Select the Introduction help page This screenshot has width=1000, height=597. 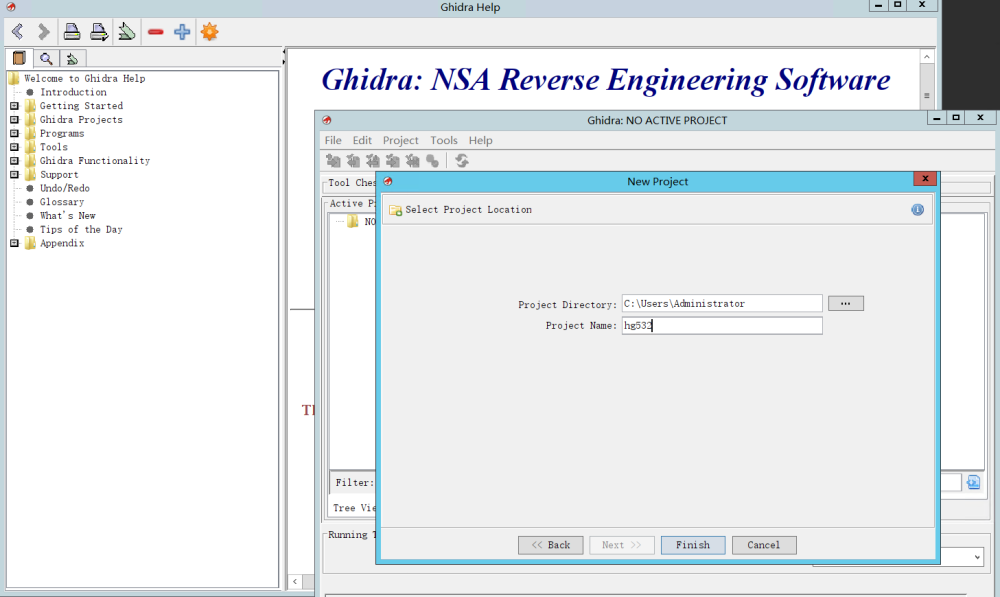tap(73, 92)
